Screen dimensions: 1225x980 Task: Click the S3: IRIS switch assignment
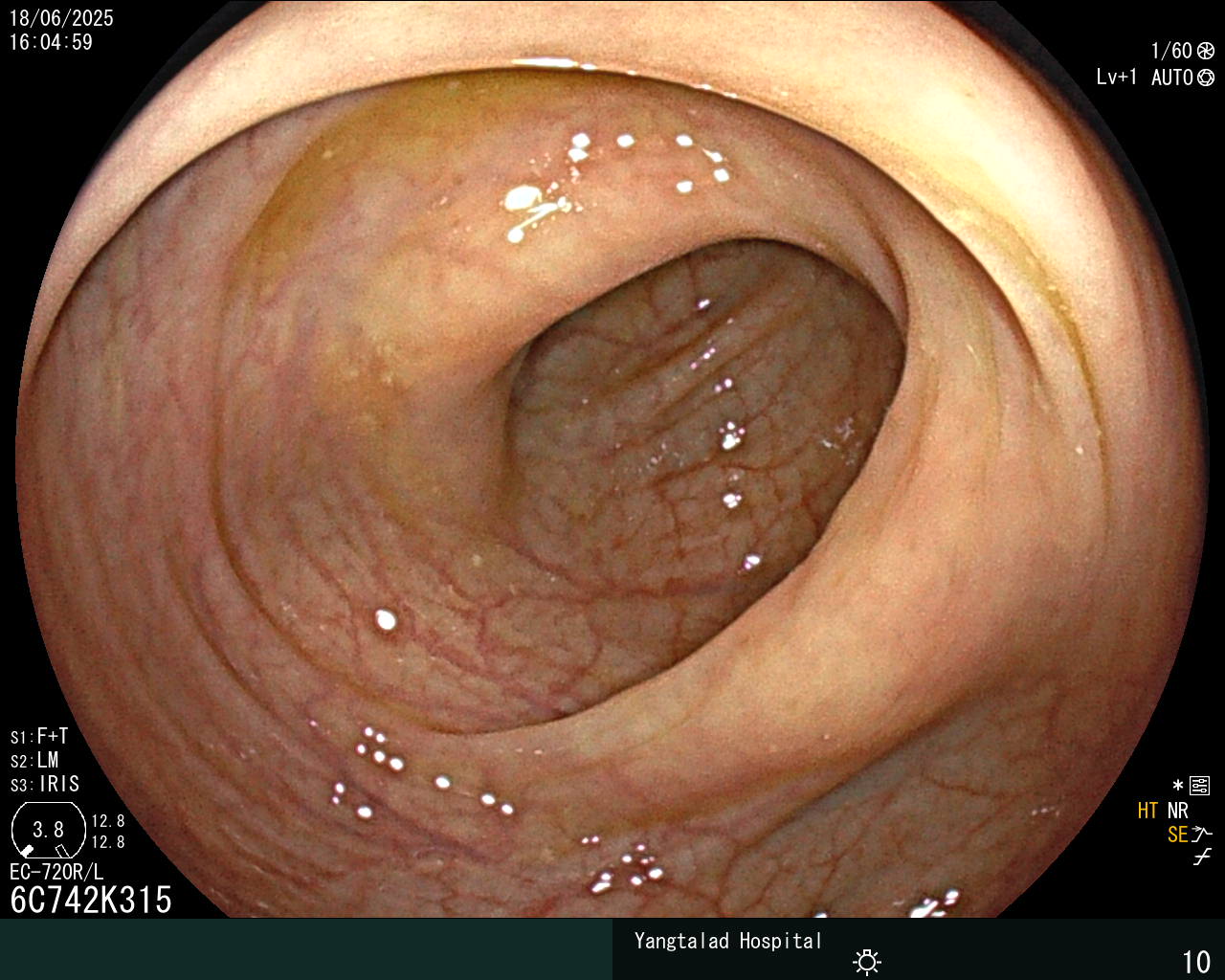[x=45, y=784]
